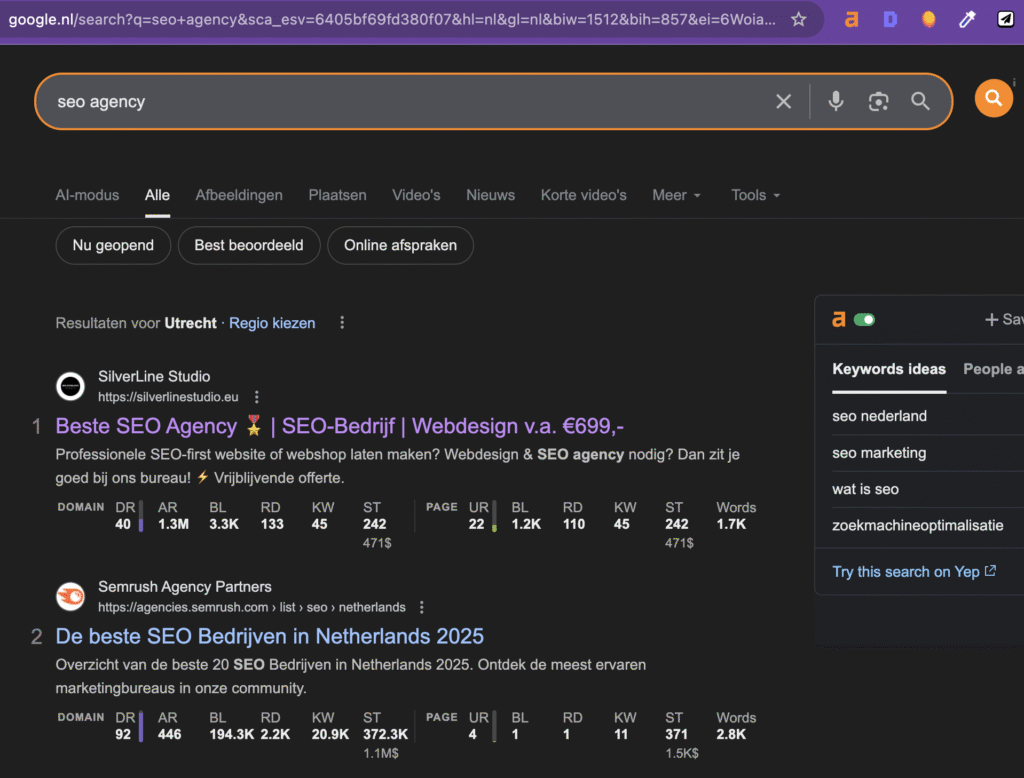Open the Ahrefs extension icon in the browser toolbar
The image size is (1024, 778).
pos(851,18)
